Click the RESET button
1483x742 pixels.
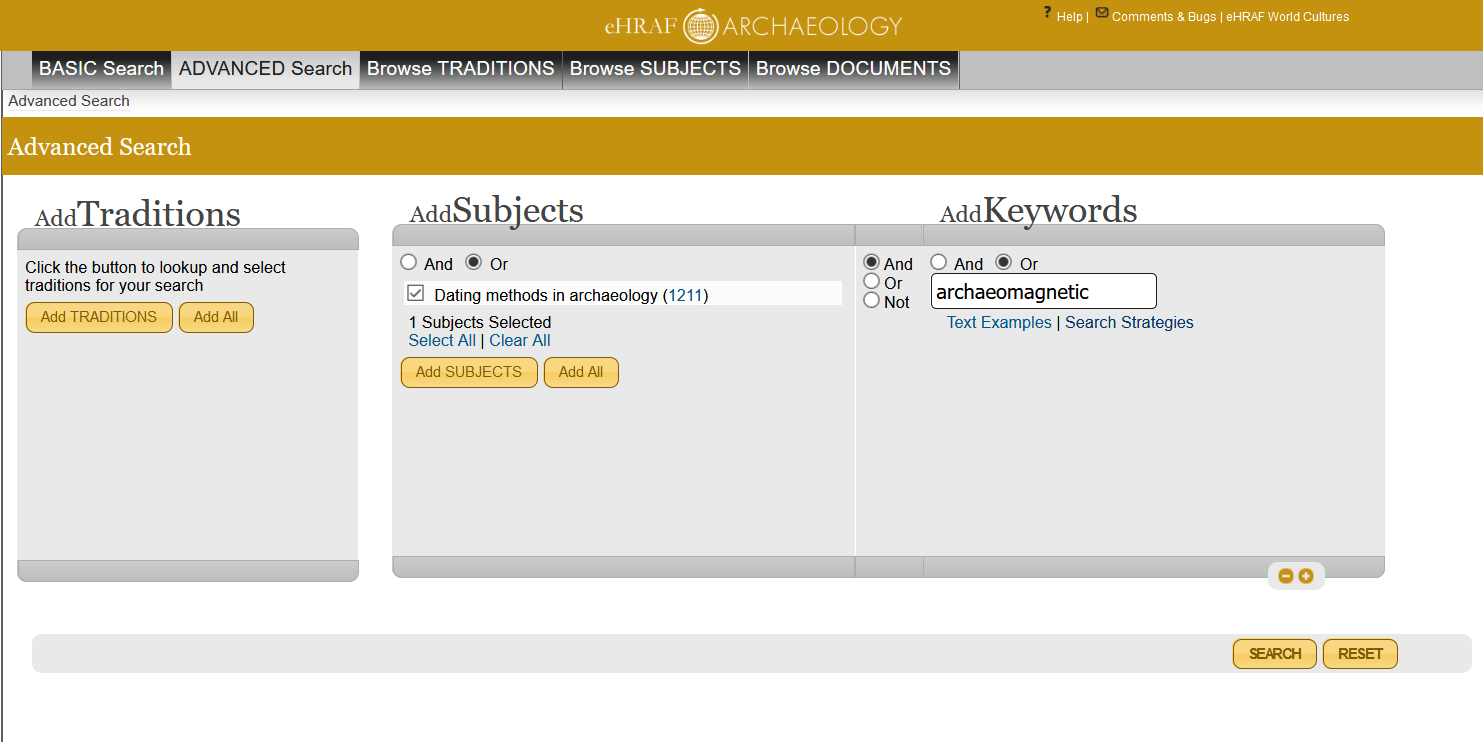point(1360,654)
